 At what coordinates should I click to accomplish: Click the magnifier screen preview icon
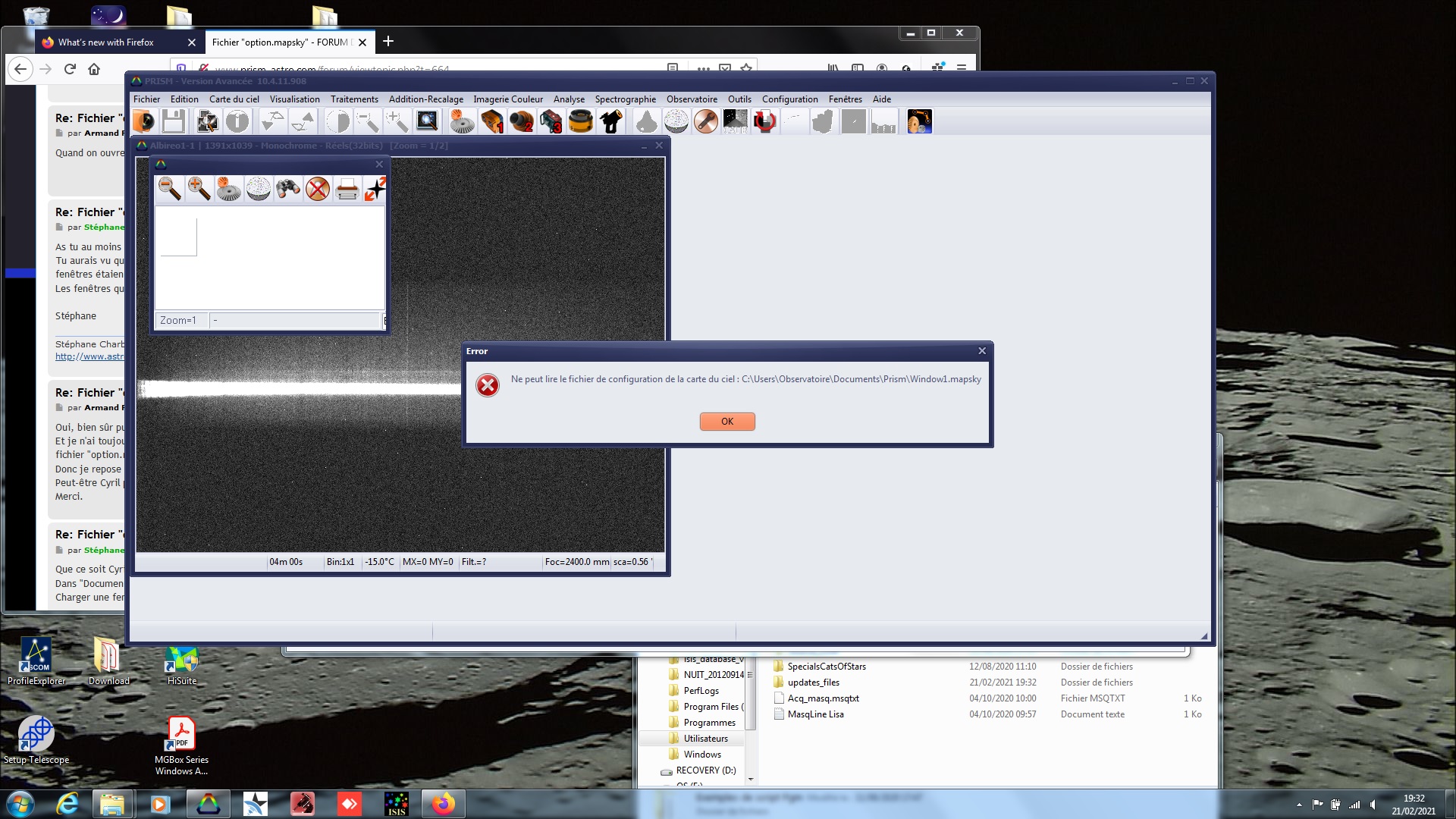(x=427, y=121)
